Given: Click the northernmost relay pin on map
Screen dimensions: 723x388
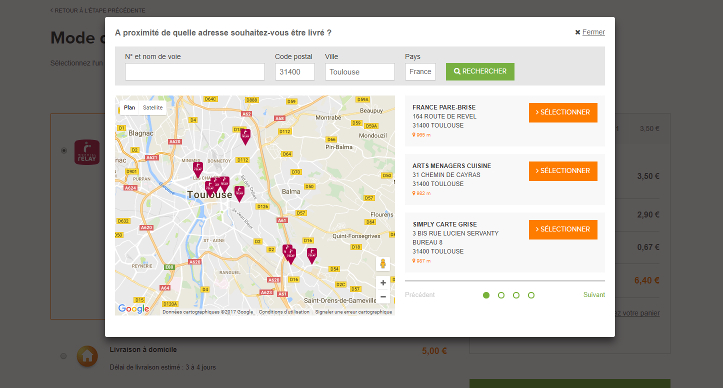Looking at the screenshot, I should (x=245, y=137).
